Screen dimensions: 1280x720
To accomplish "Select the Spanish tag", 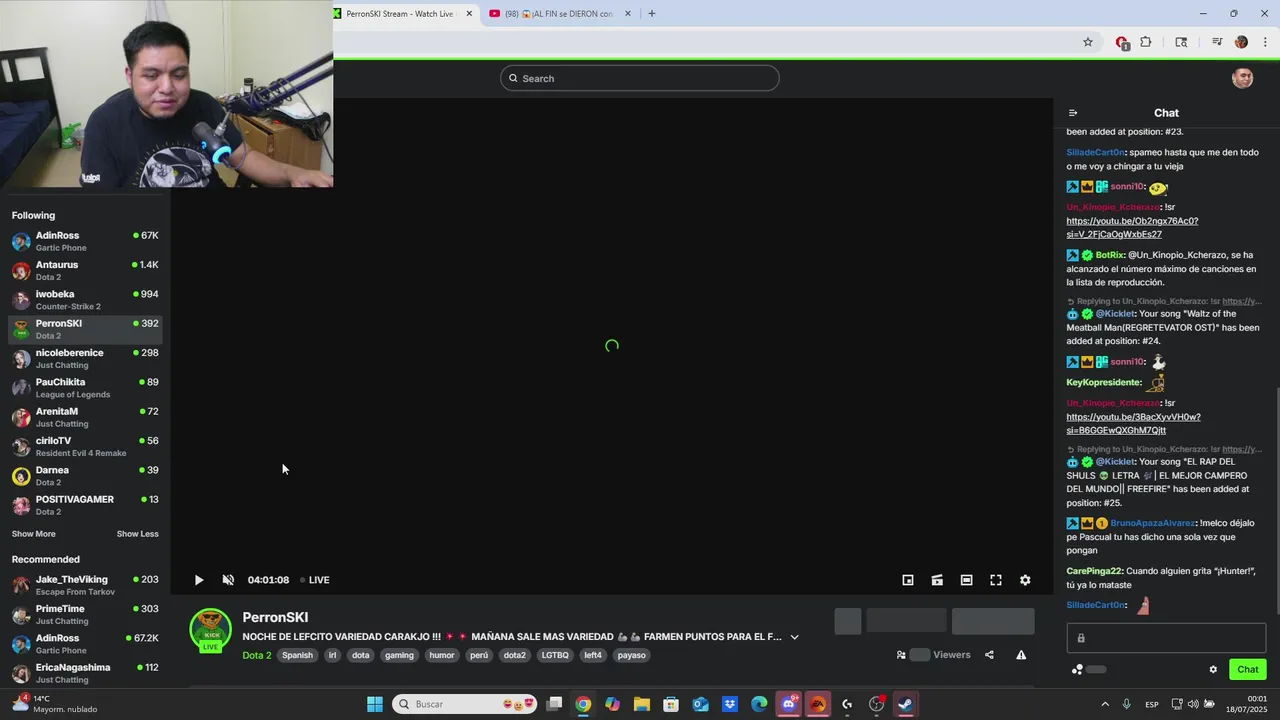I will pyautogui.click(x=297, y=655).
